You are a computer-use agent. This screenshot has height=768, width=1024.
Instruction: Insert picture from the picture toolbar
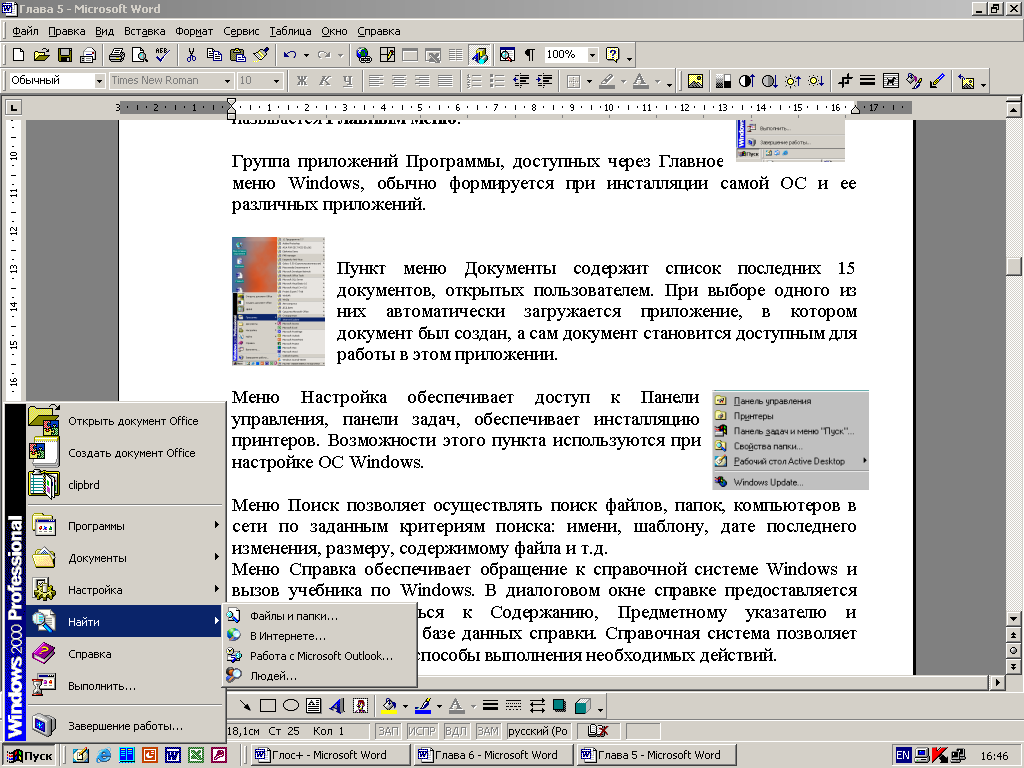[x=696, y=81]
